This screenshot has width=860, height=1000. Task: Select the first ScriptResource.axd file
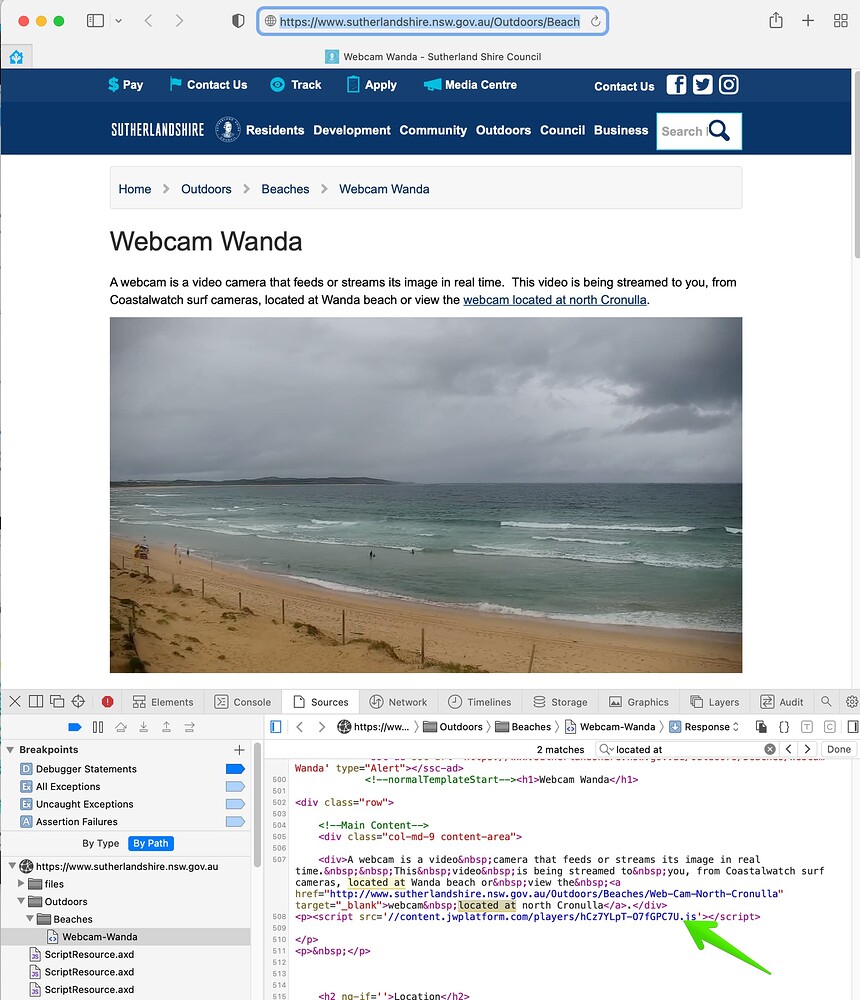pyautogui.click(x=89, y=955)
